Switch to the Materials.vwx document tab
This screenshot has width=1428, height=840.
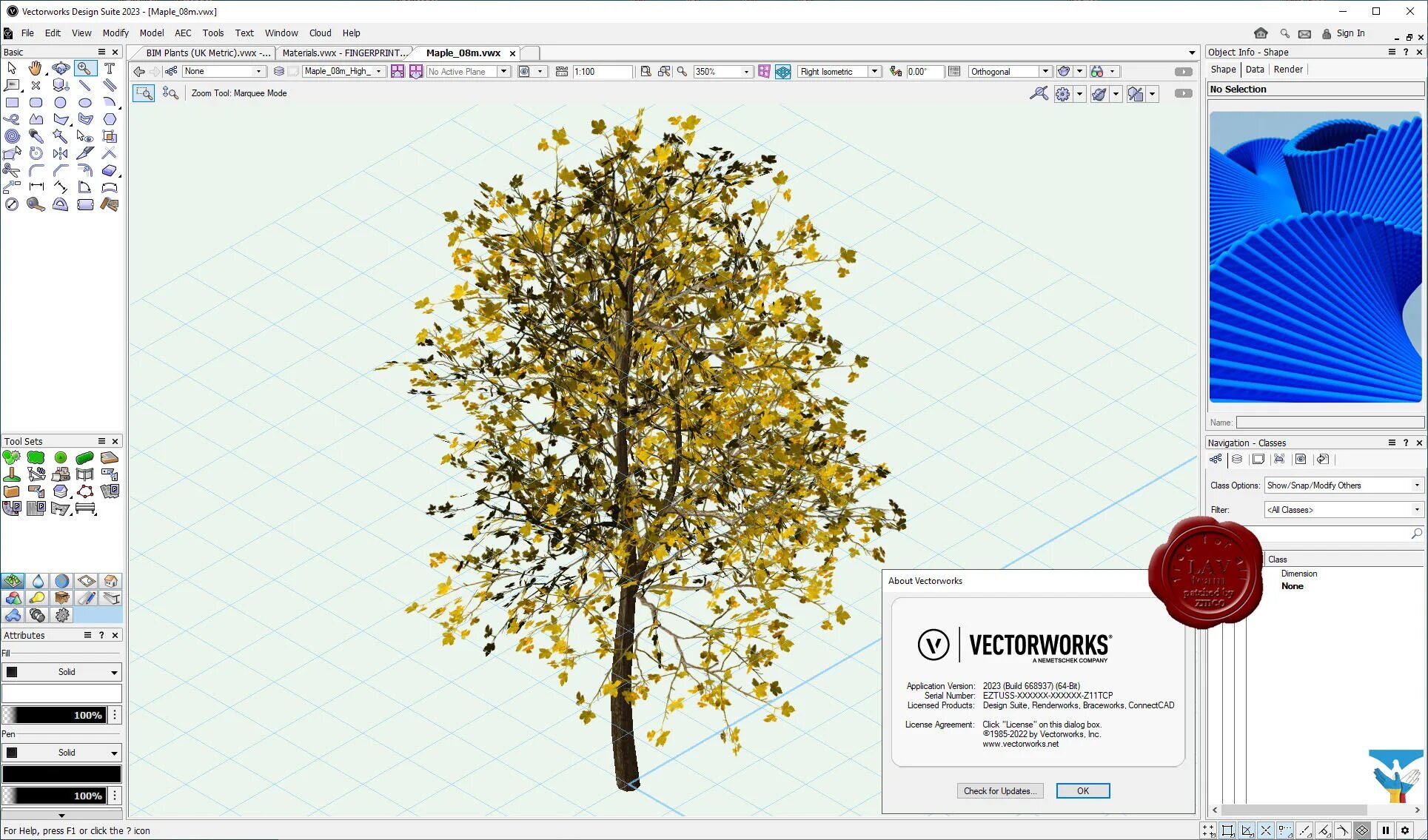tap(344, 53)
